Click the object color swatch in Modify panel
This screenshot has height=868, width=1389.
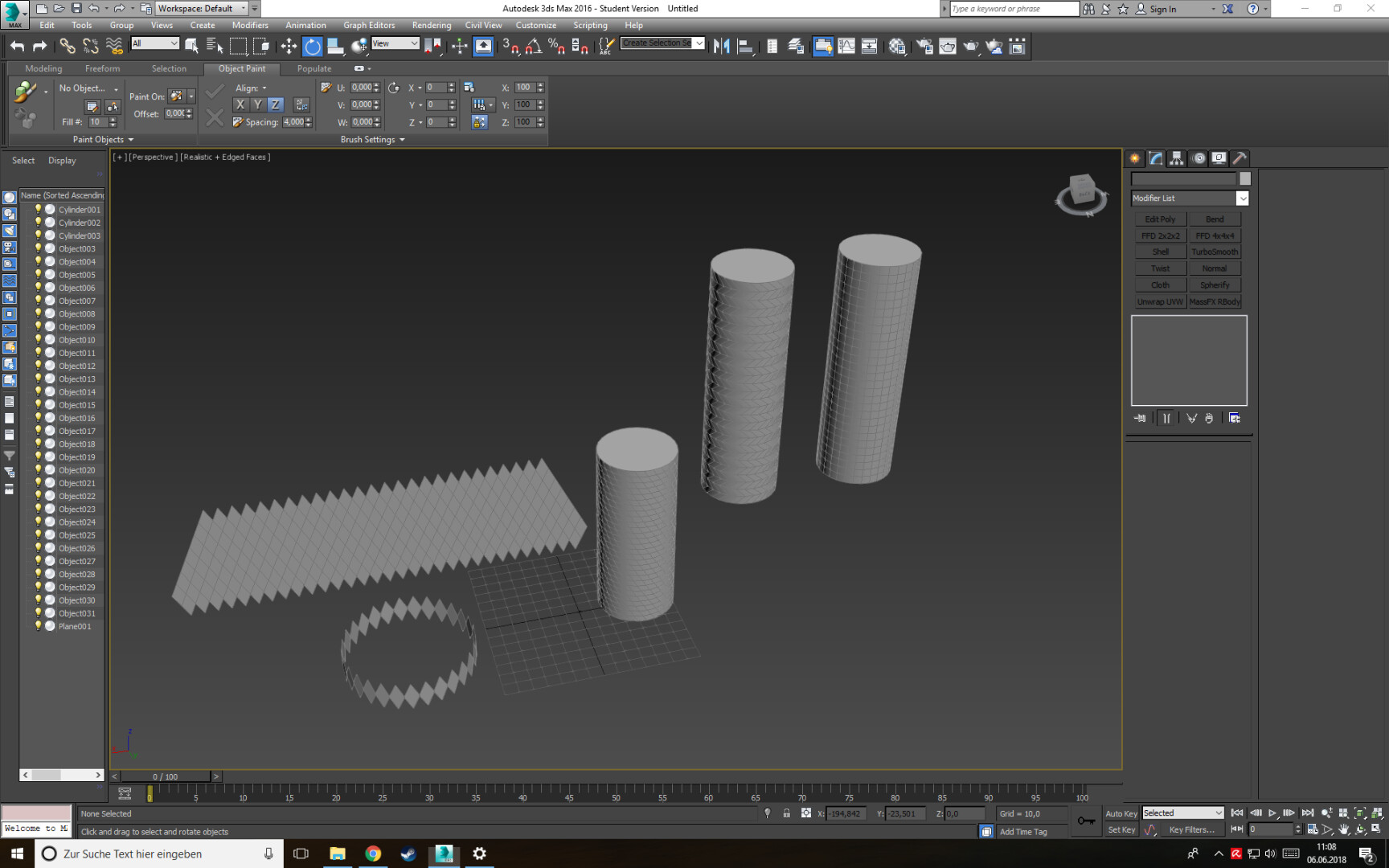coord(1245,178)
